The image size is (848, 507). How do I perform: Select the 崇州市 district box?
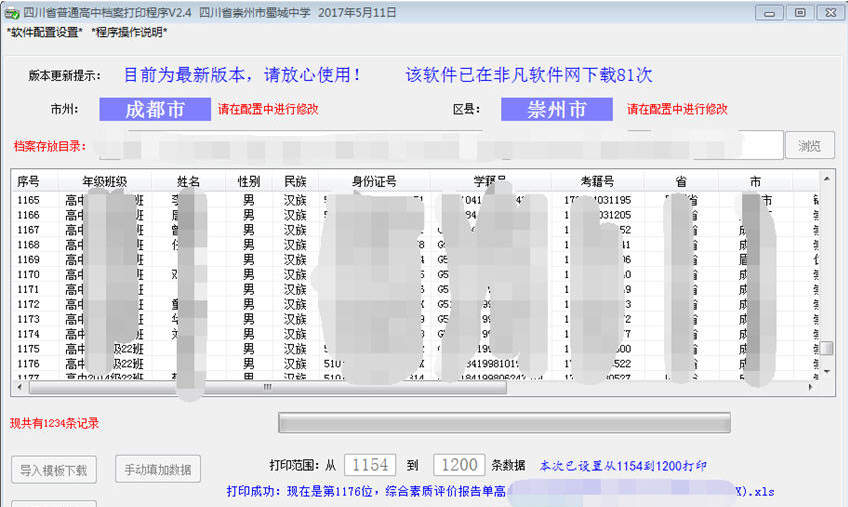click(557, 109)
